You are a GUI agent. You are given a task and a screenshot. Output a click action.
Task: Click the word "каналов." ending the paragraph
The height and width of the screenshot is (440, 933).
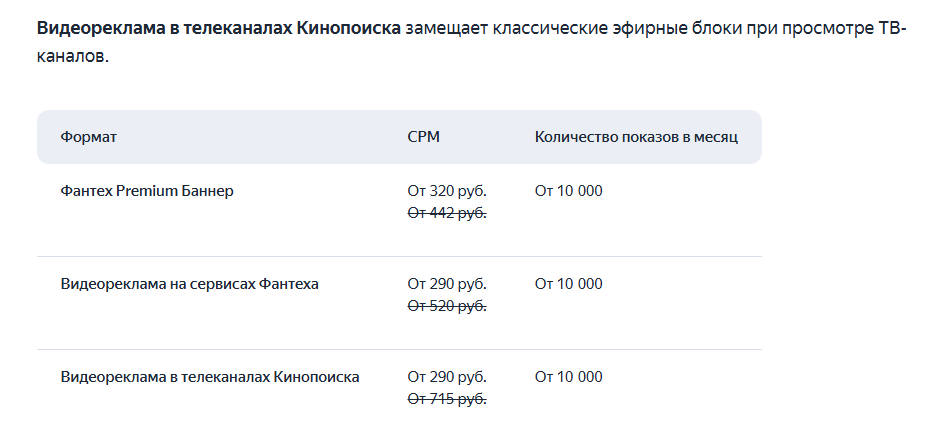72,57
